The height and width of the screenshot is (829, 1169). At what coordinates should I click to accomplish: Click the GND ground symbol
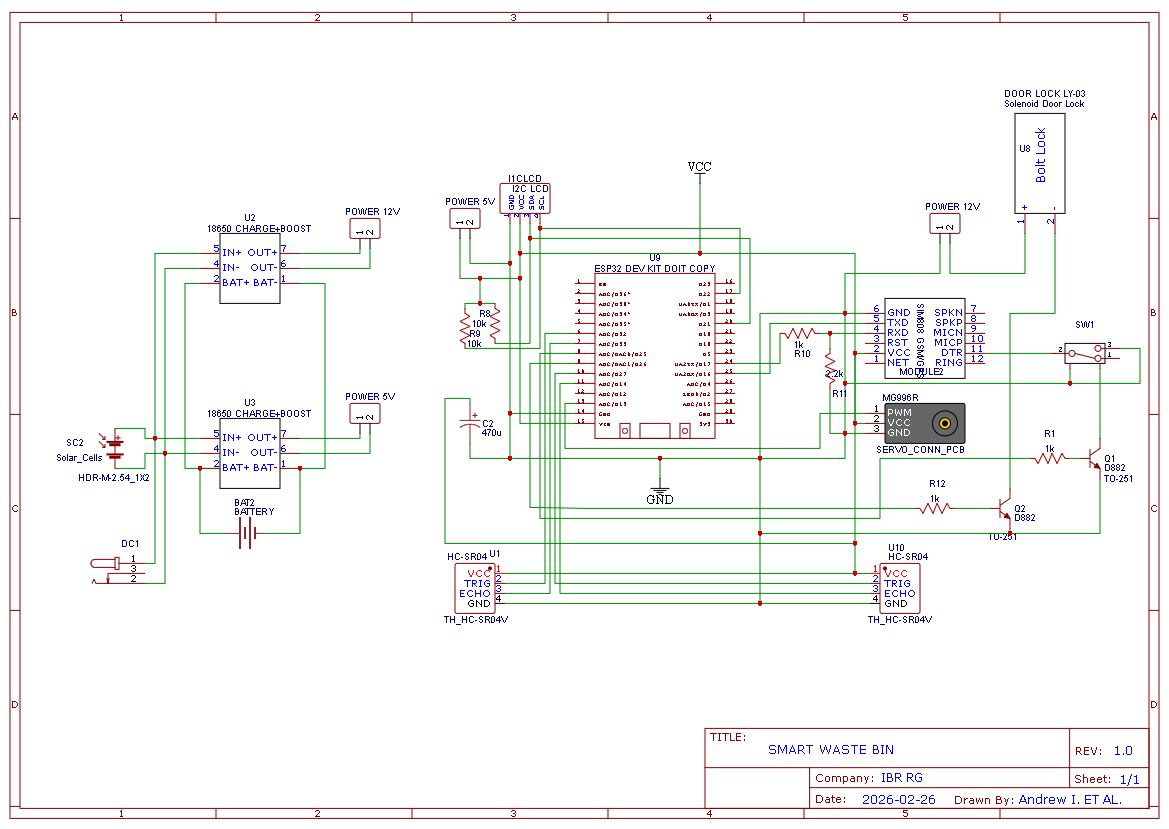click(660, 492)
